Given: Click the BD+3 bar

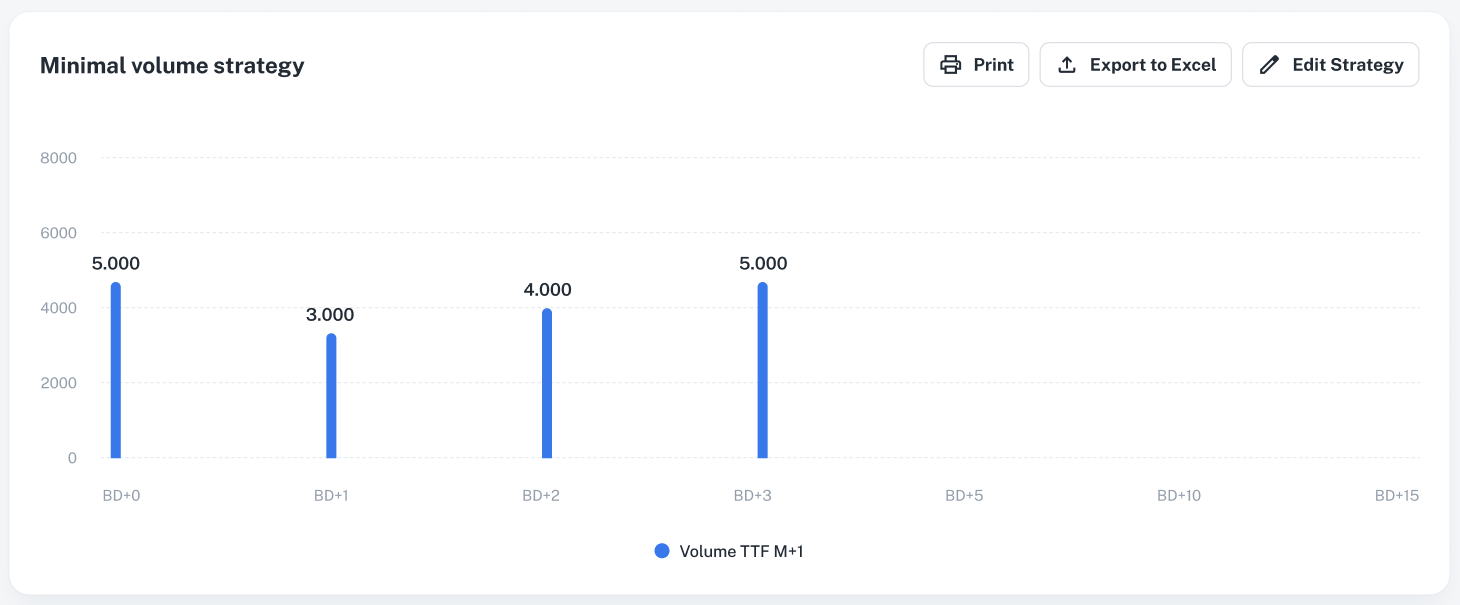Looking at the screenshot, I should 762,370.
